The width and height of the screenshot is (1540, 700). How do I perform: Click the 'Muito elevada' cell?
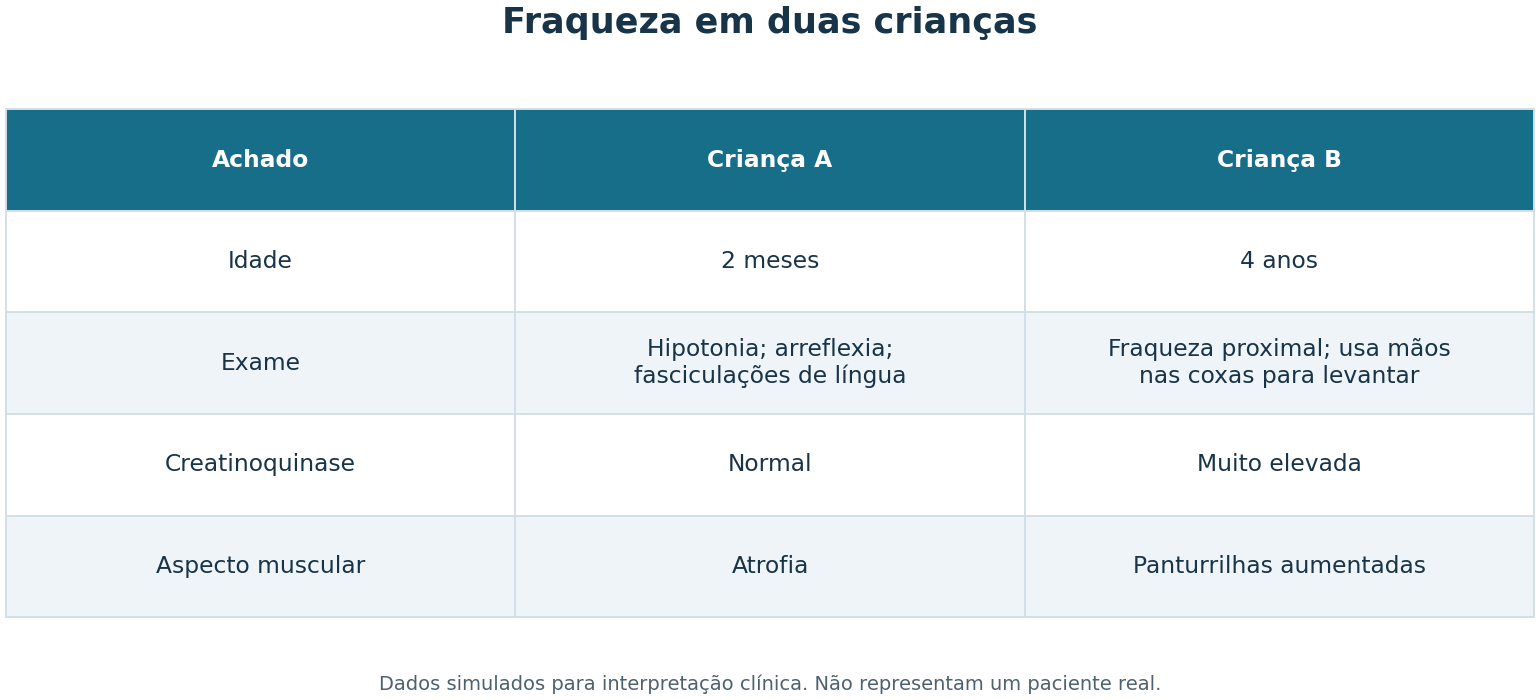click(x=1279, y=465)
